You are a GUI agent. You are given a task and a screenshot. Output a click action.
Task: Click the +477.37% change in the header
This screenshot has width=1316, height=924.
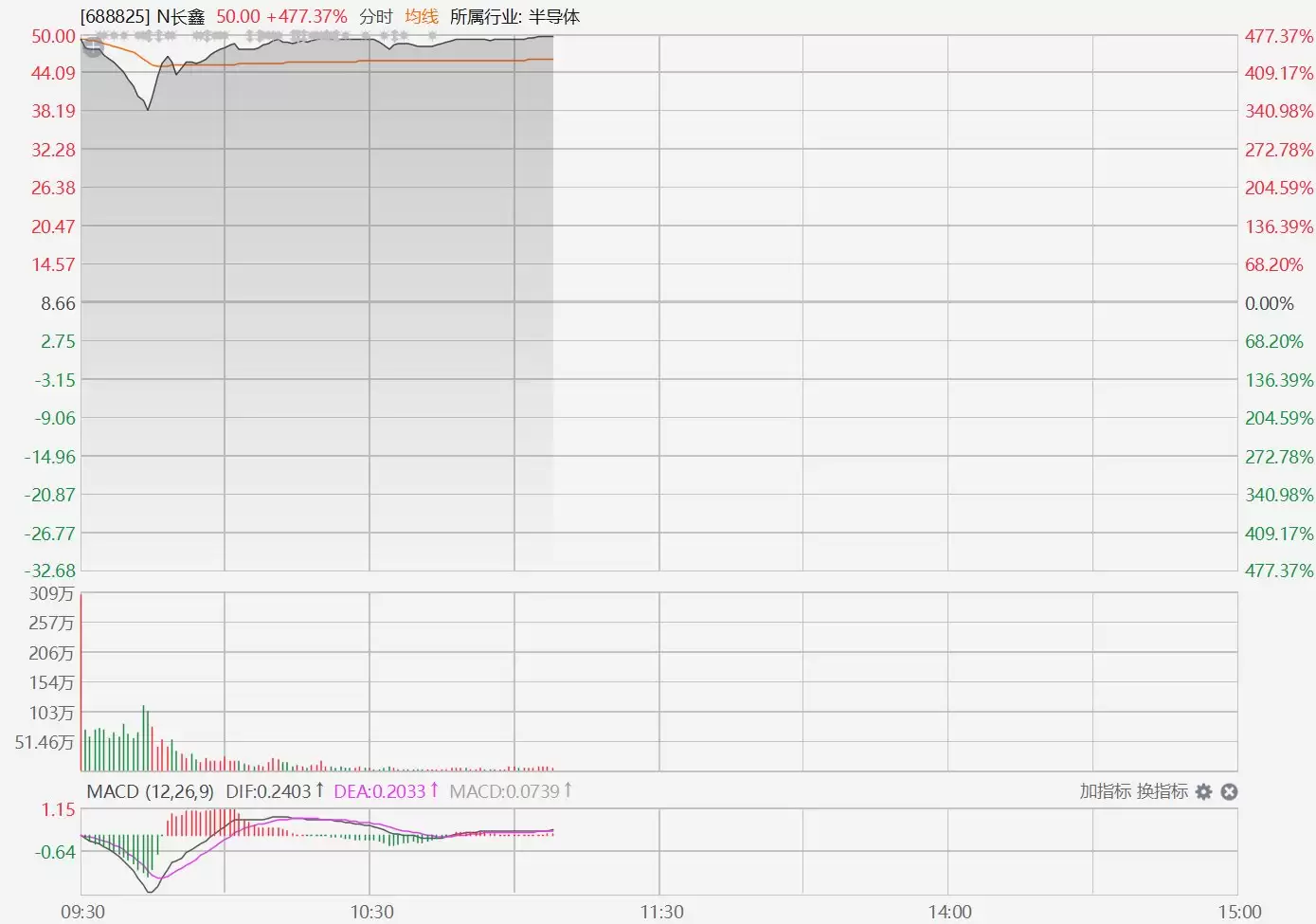[x=307, y=16]
